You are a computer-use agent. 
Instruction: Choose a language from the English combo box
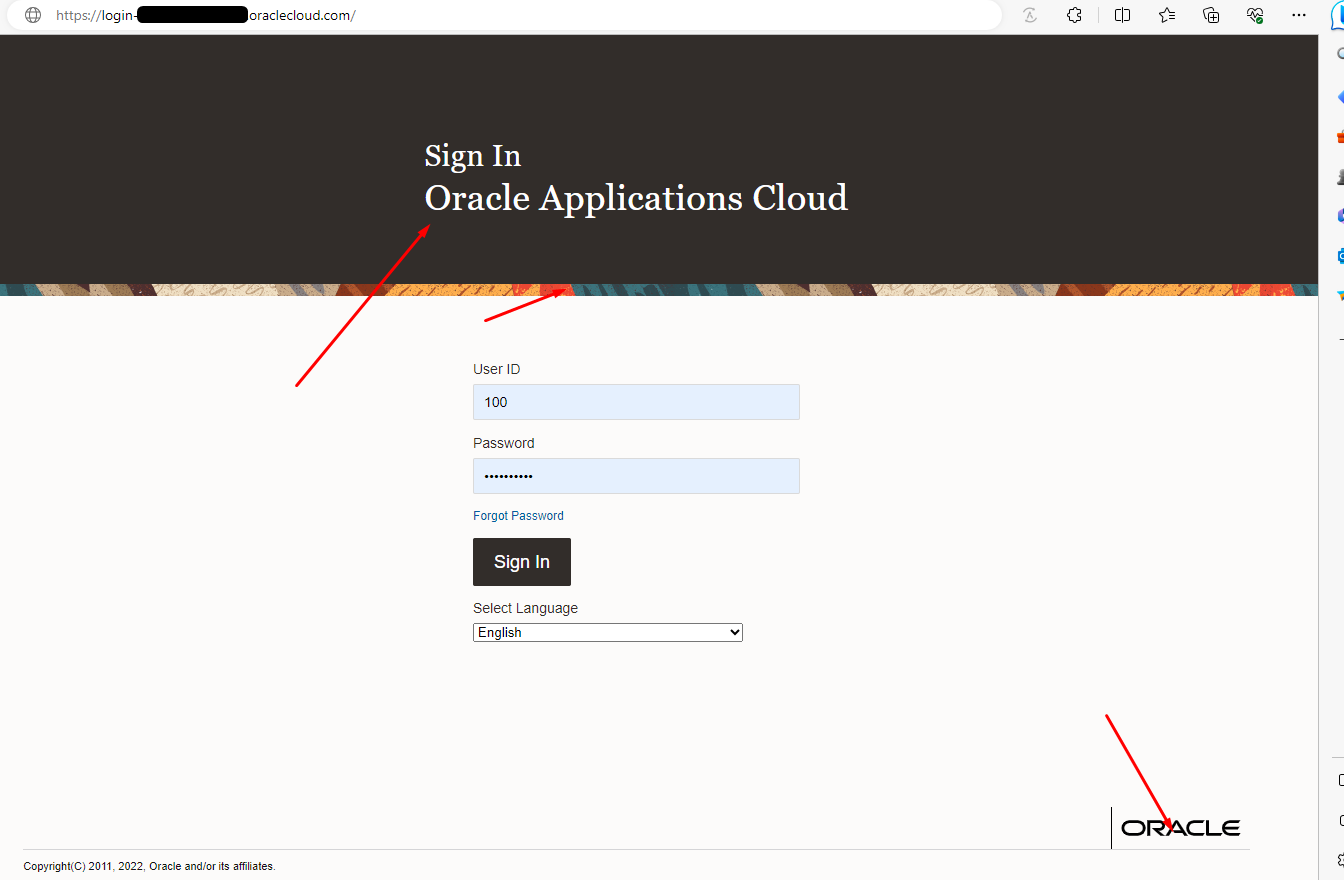[607, 632]
